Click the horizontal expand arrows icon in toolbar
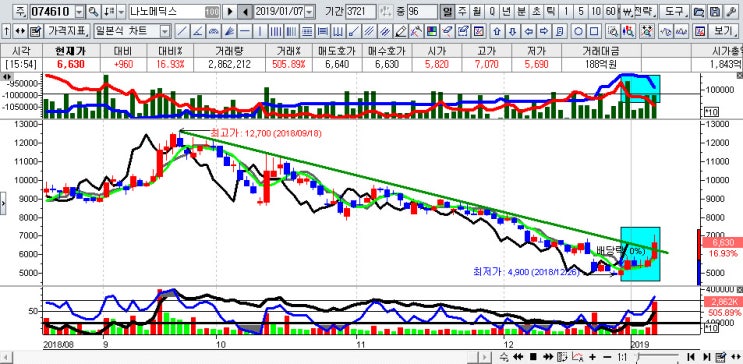This screenshot has height=364, width=743. (x=20, y=32)
